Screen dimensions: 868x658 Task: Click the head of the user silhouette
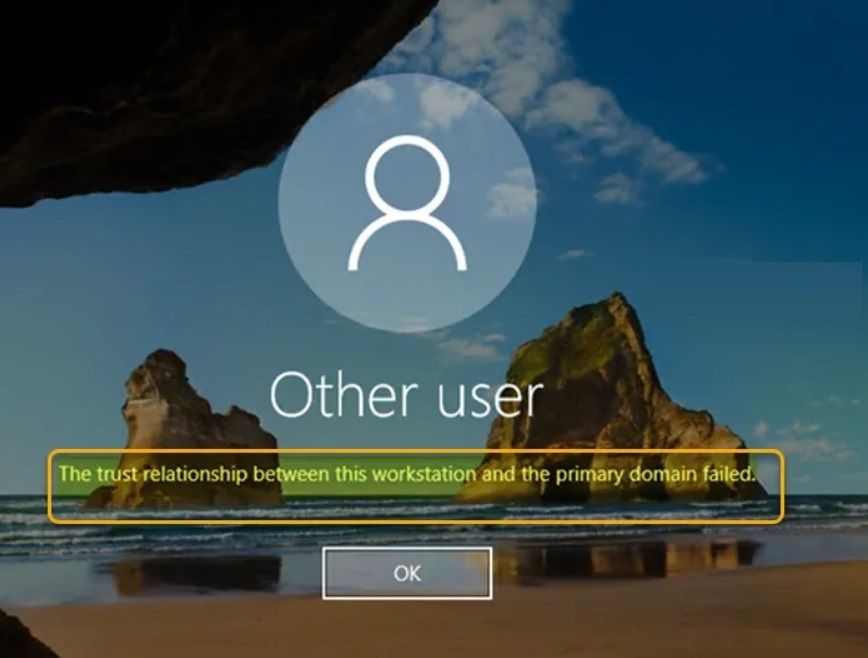click(x=406, y=173)
